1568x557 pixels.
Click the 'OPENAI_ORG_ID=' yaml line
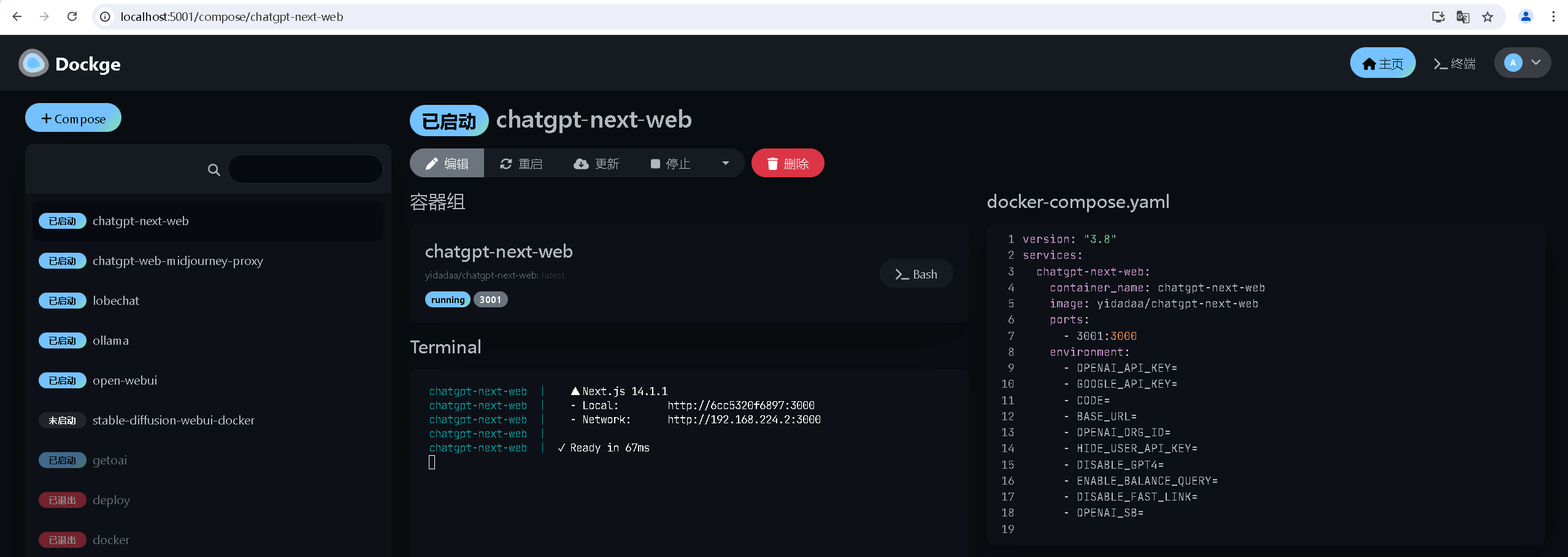click(x=1117, y=432)
